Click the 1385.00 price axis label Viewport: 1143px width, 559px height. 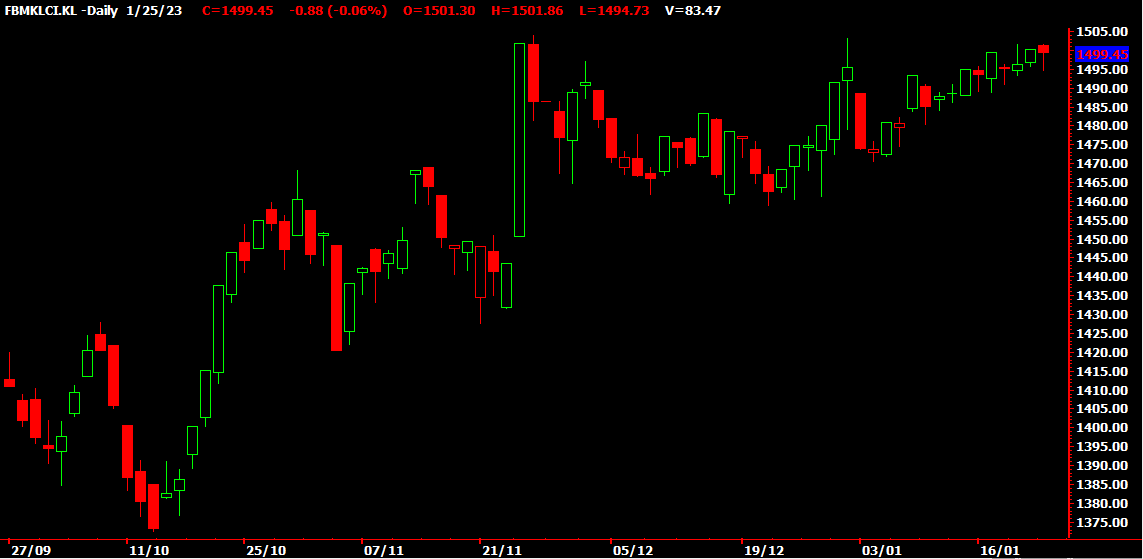(x=1103, y=485)
